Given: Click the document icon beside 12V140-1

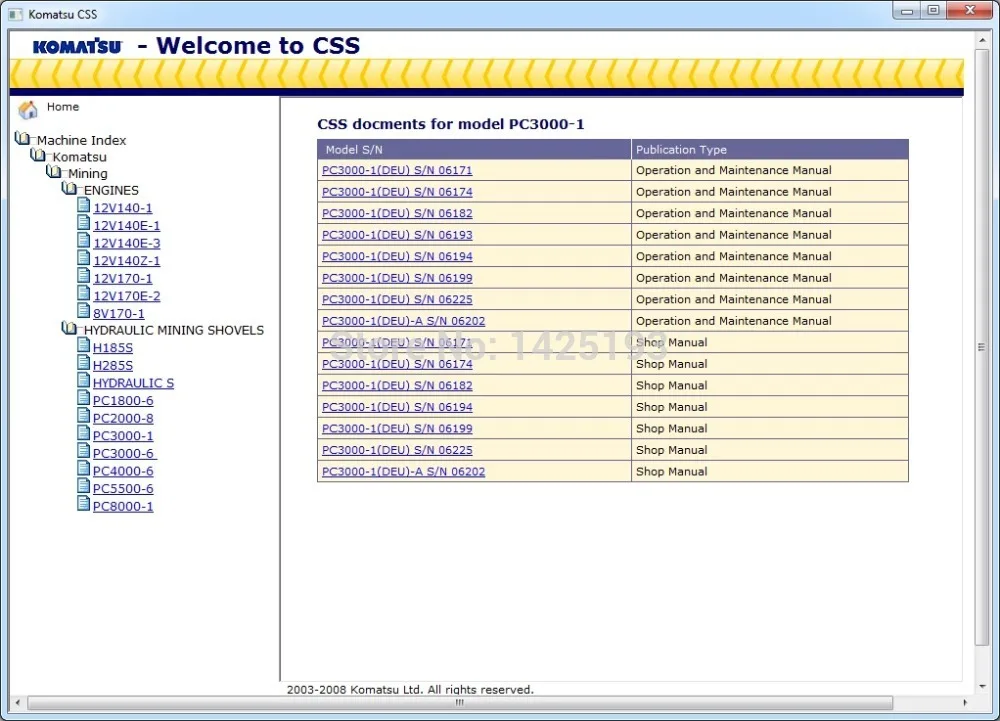Looking at the screenshot, I should pos(84,207).
